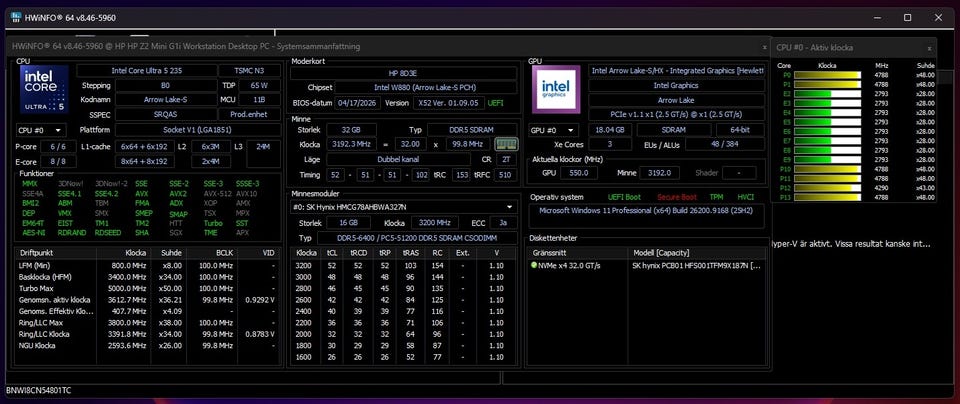This screenshot has width=960, height=404.
Task: Click the green NVMe drive status indicator
Action: tap(534, 266)
